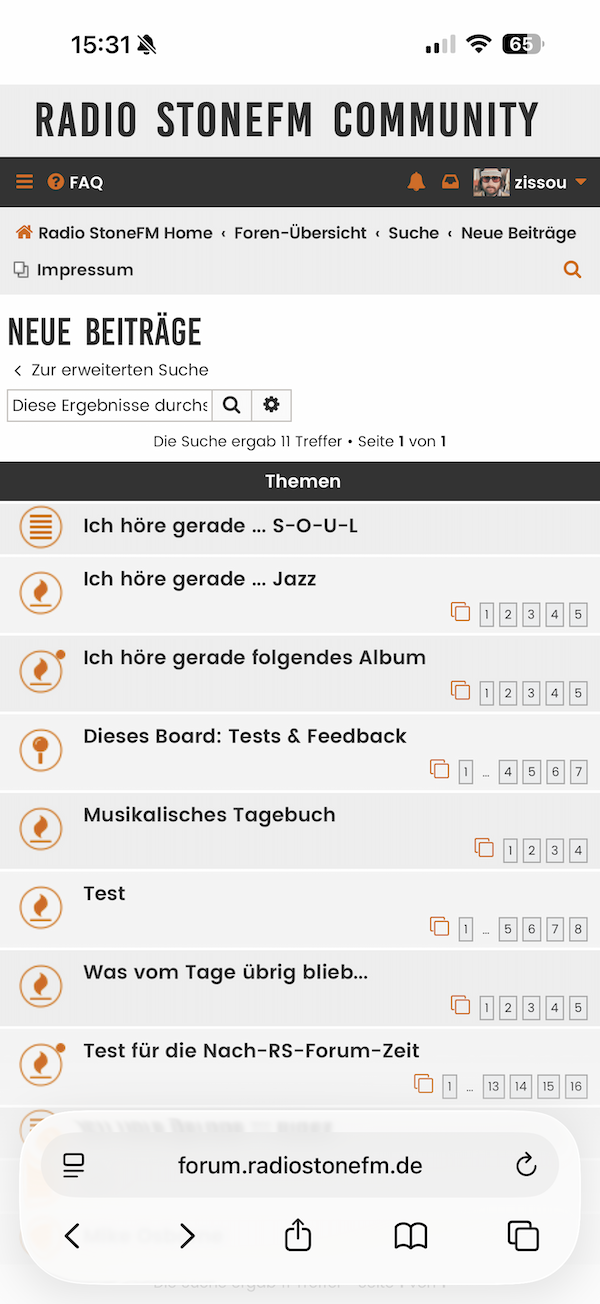Click the orange search magnifier icon

click(572, 269)
